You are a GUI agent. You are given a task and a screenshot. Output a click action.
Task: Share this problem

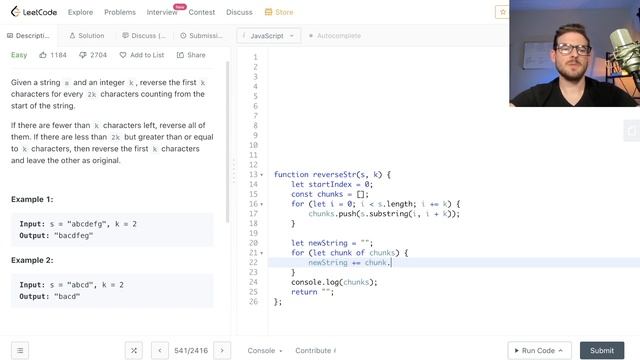pos(191,55)
